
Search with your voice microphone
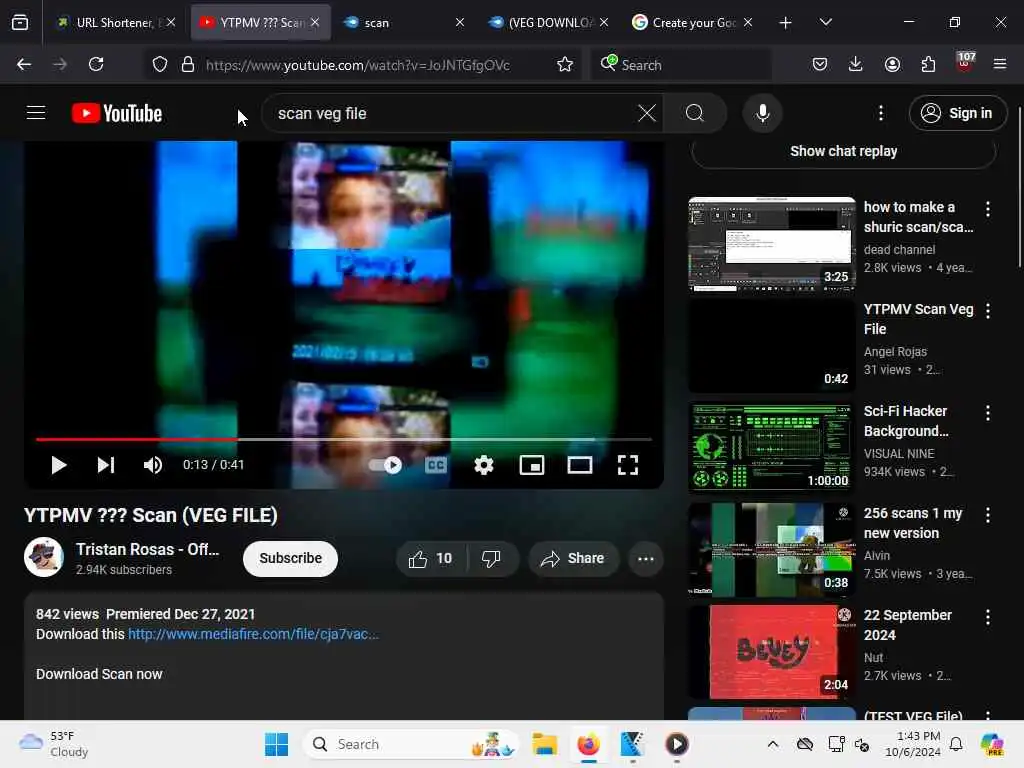coord(762,113)
